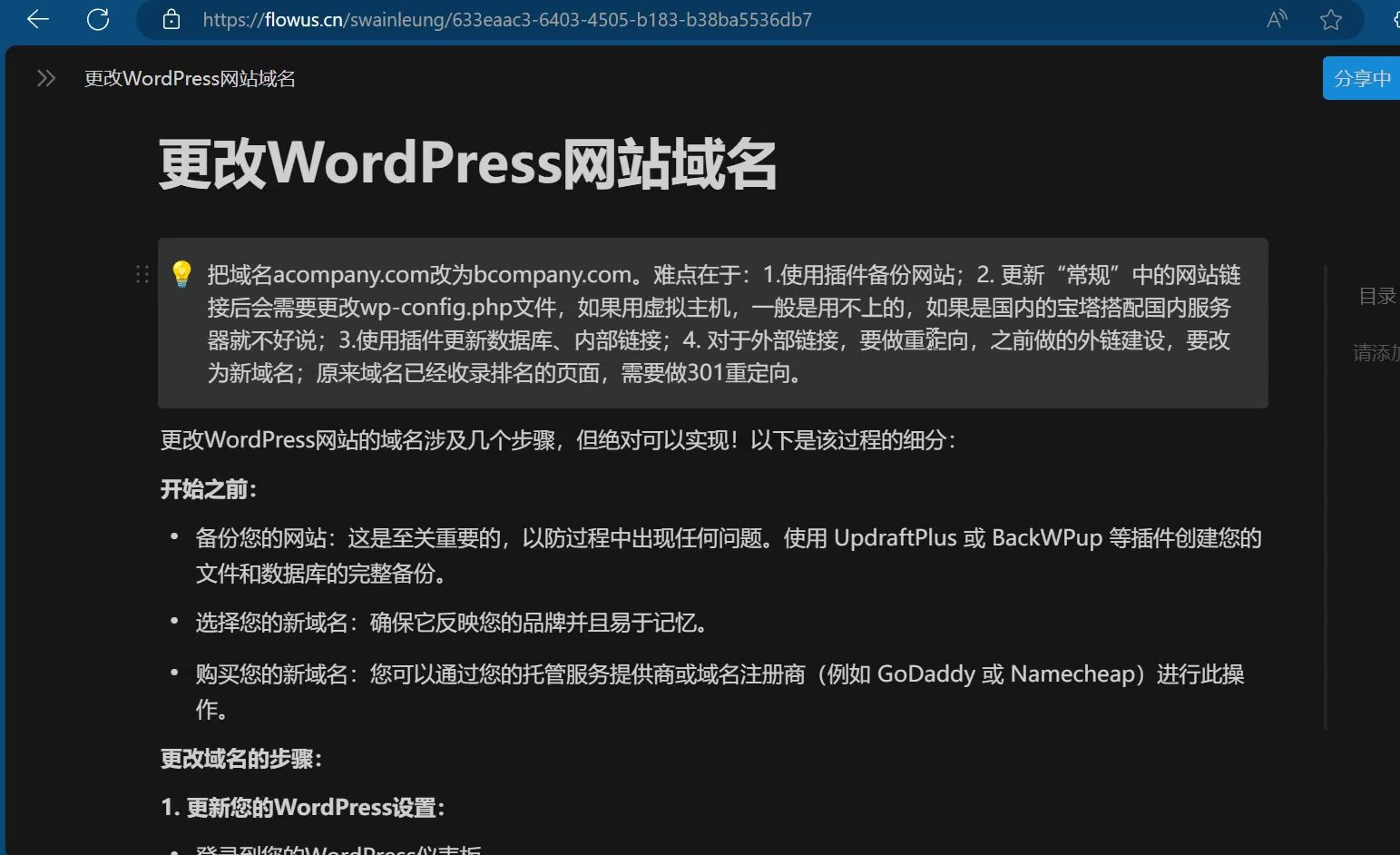Screen dimensions: 1400x855
Task: Add page to favorites with star icon
Action: click(1331, 19)
